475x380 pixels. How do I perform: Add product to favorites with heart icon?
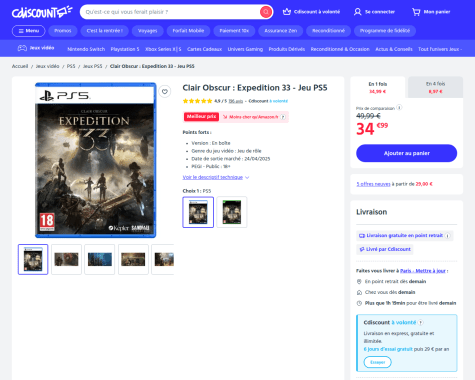(x=165, y=91)
